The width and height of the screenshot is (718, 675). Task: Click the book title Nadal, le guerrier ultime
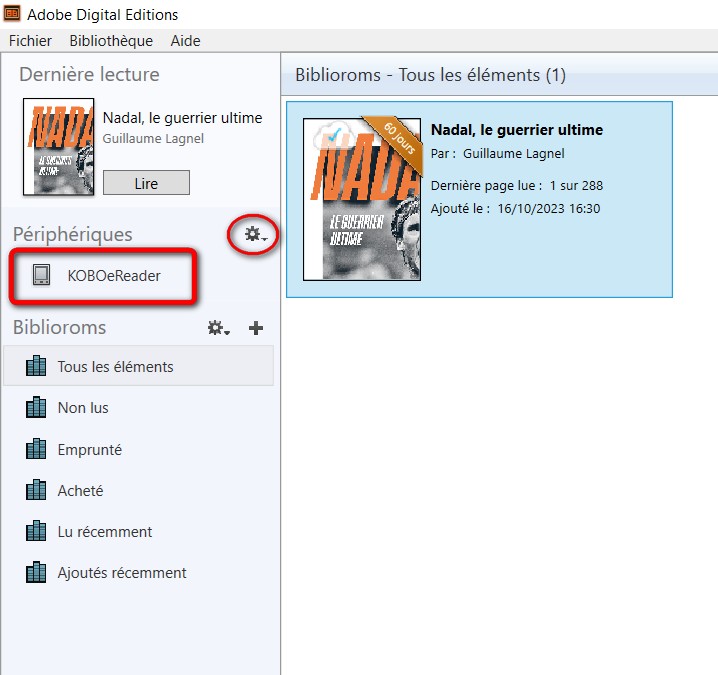click(516, 130)
